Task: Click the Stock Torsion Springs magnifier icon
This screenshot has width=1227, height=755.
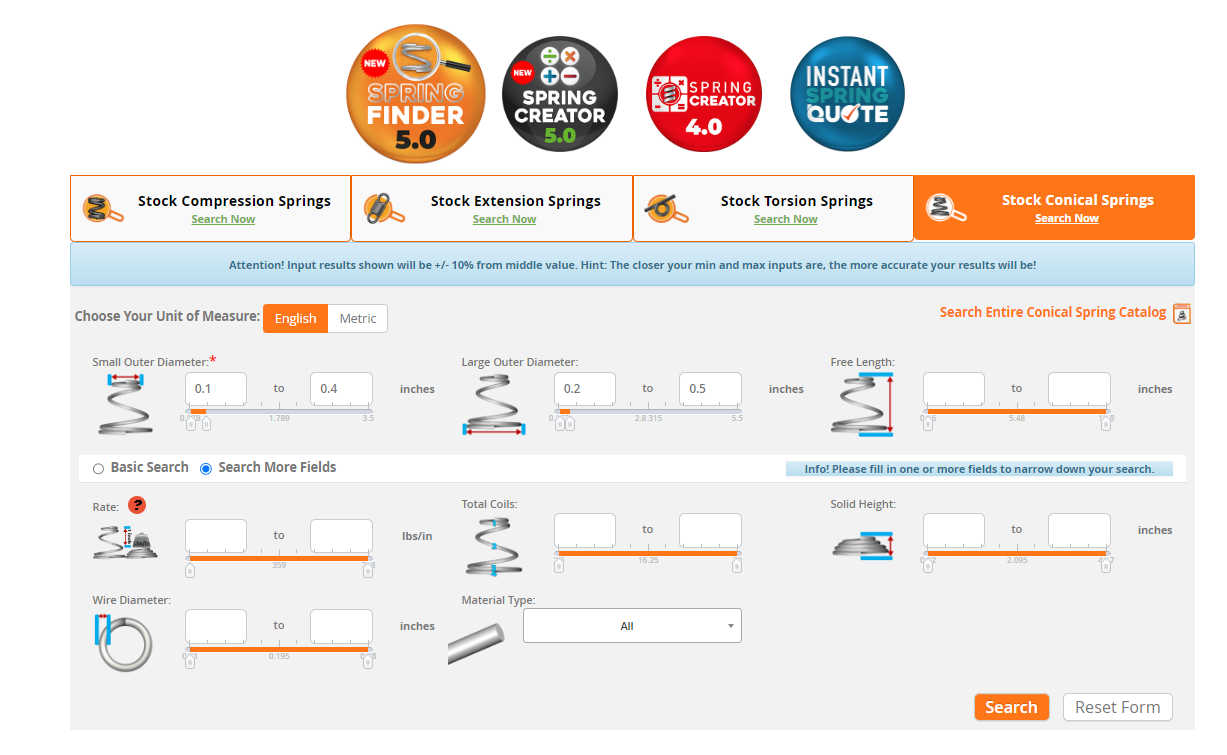Action: (665, 208)
